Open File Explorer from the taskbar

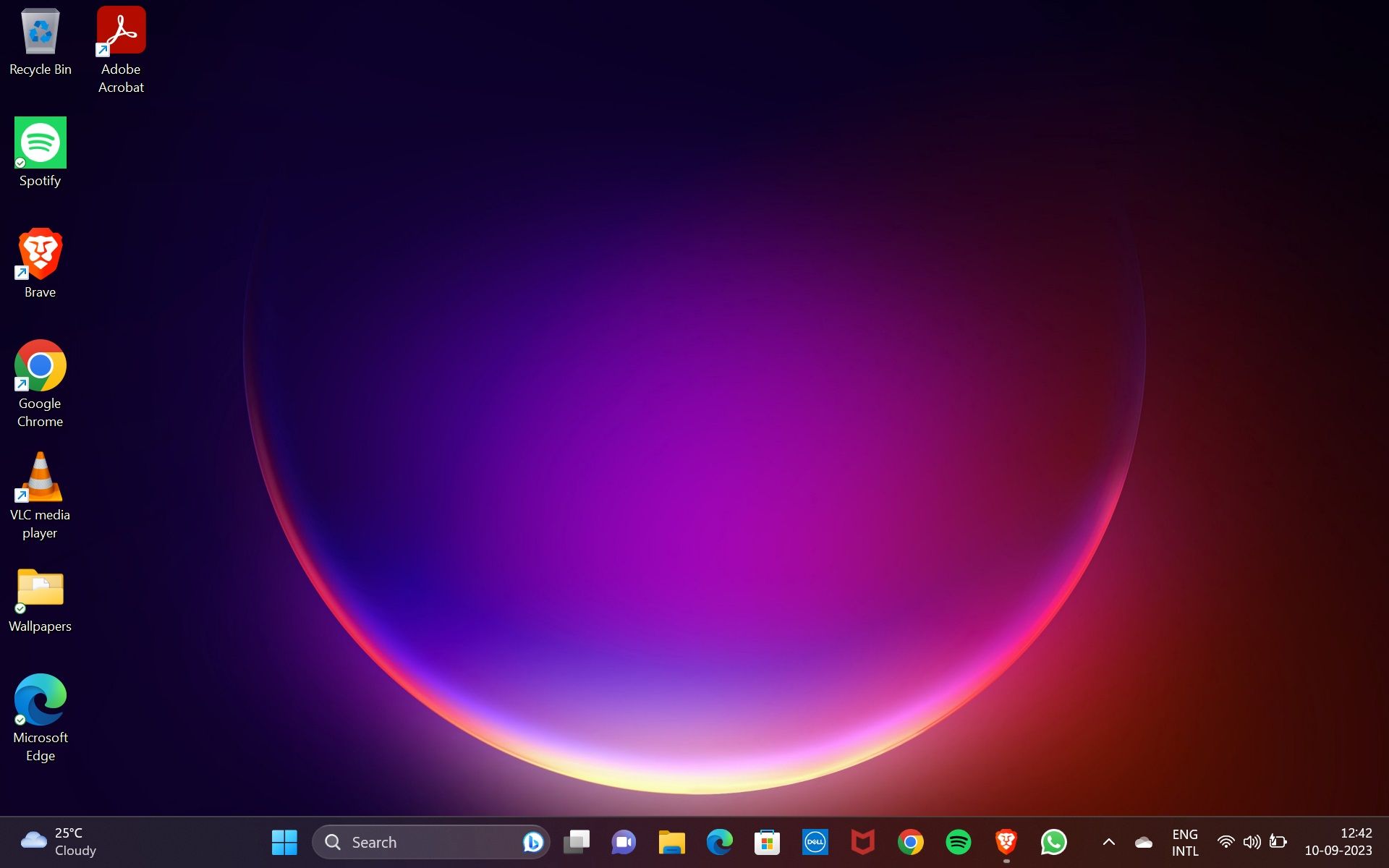(x=671, y=842)
